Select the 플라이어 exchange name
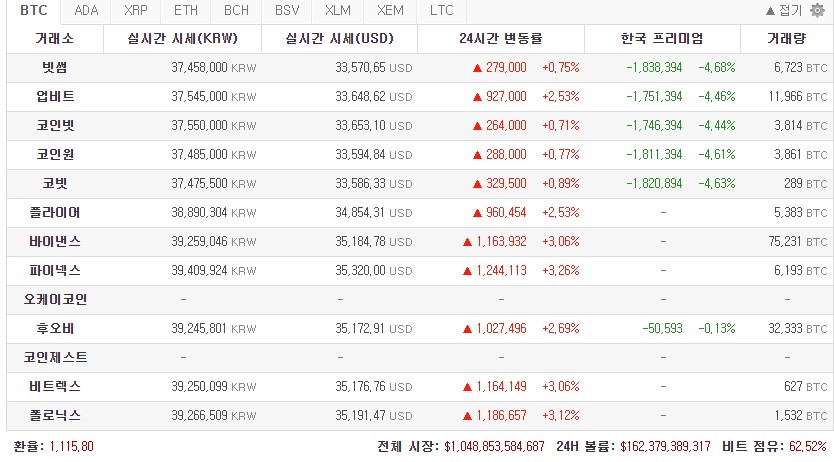Viewport: 834px width, 462px height. [x=55, y=213]
